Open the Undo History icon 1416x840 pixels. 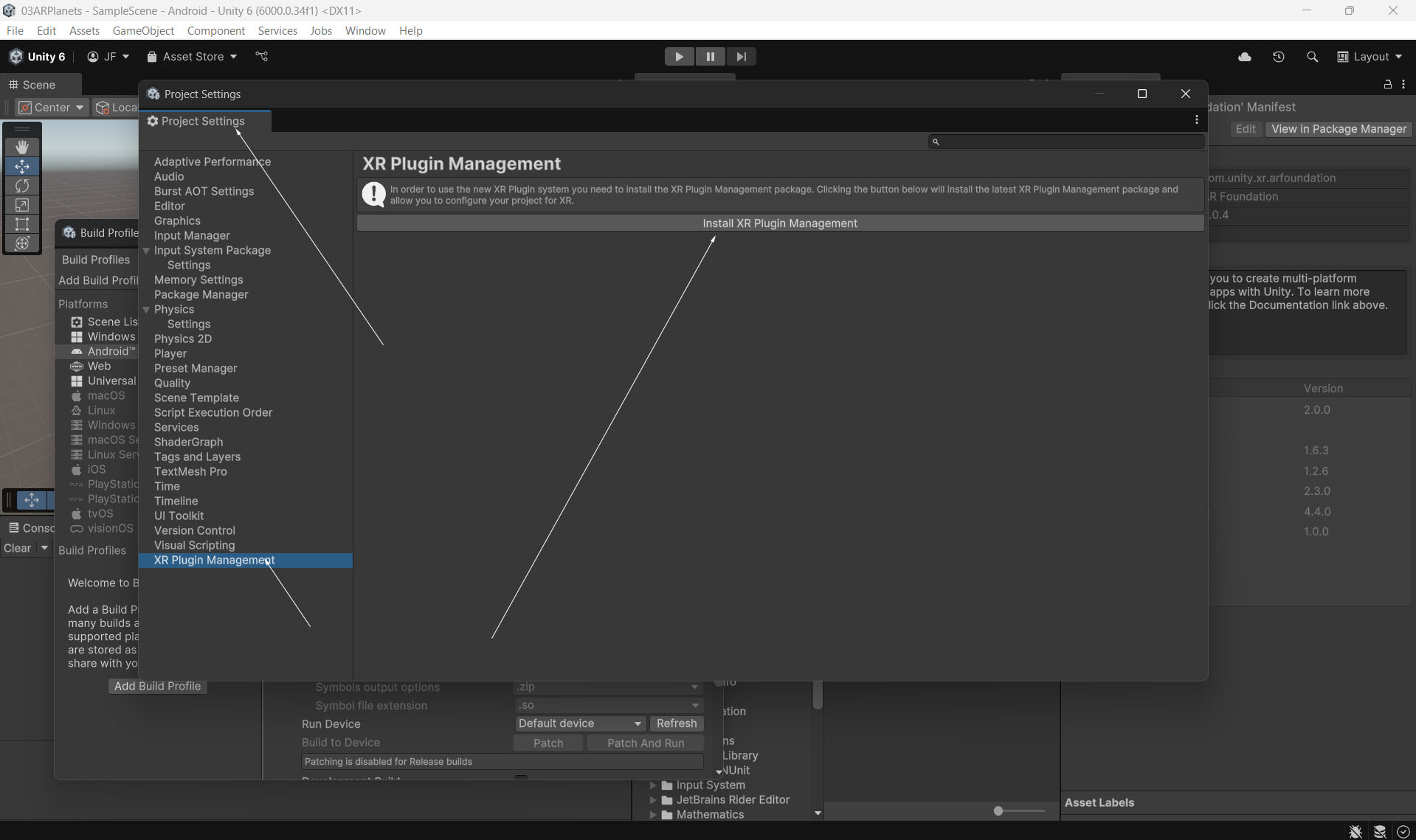coord(1278,57)
